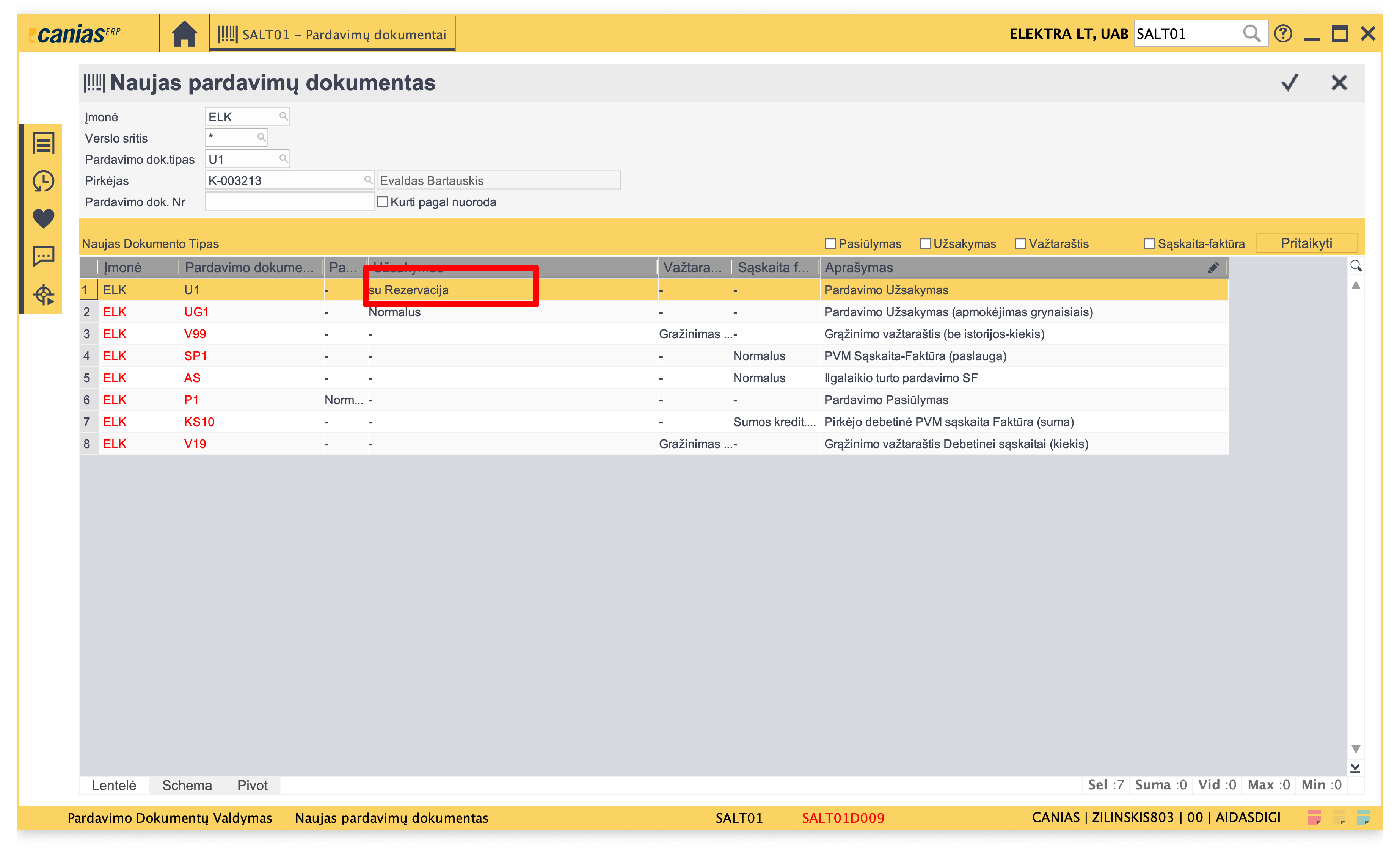Screen dimensions: 1400x850
Task: Open lookup for Pardavimo dok.tipas field
Action: pos(283,159)
